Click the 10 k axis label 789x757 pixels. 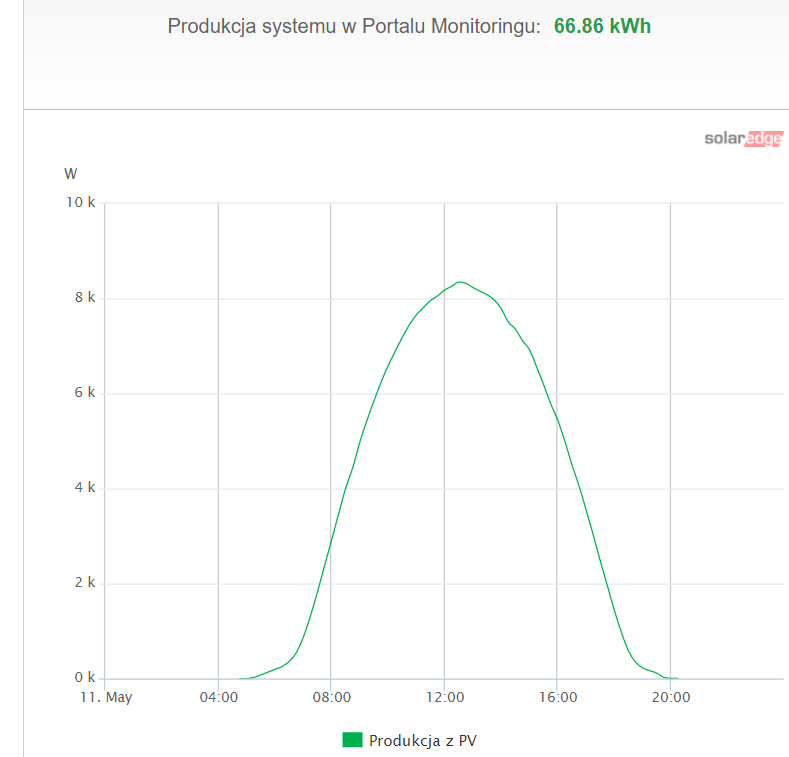pyautogui.click(x=81, y=202)
